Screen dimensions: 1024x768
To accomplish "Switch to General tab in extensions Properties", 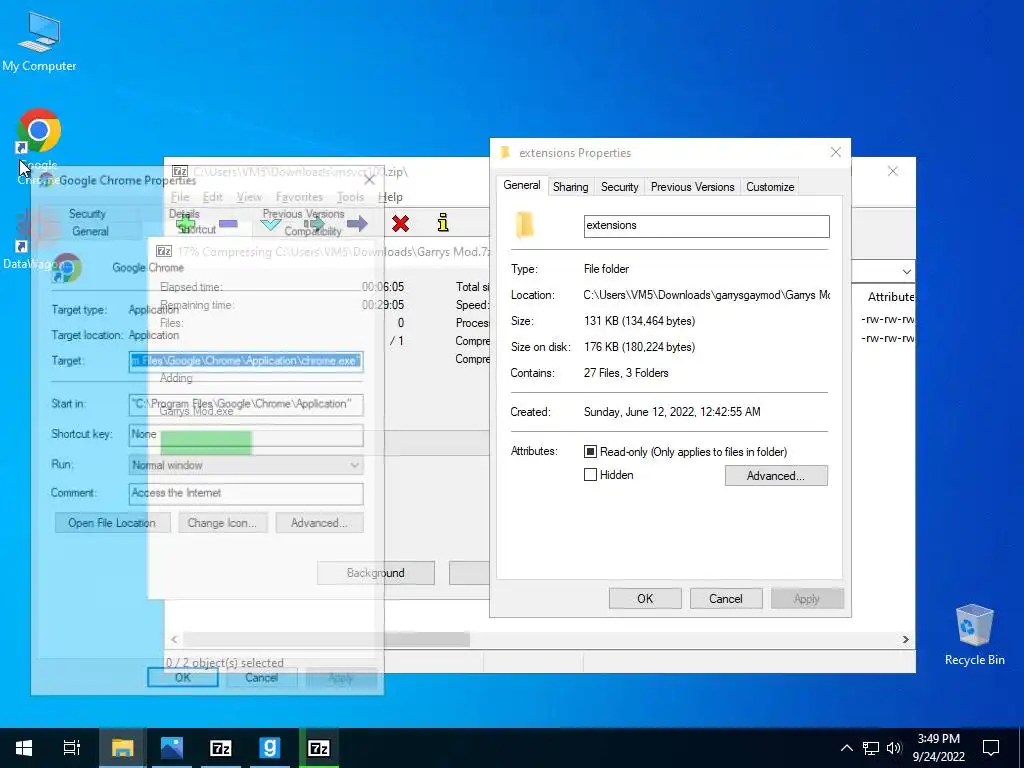I will point(522,185).
